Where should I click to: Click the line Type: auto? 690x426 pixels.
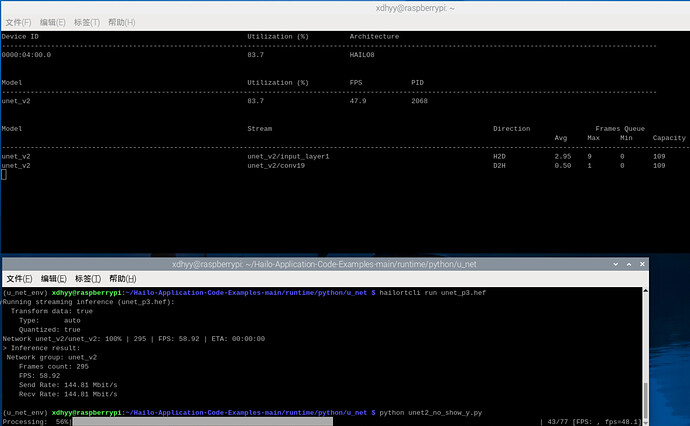49,320
